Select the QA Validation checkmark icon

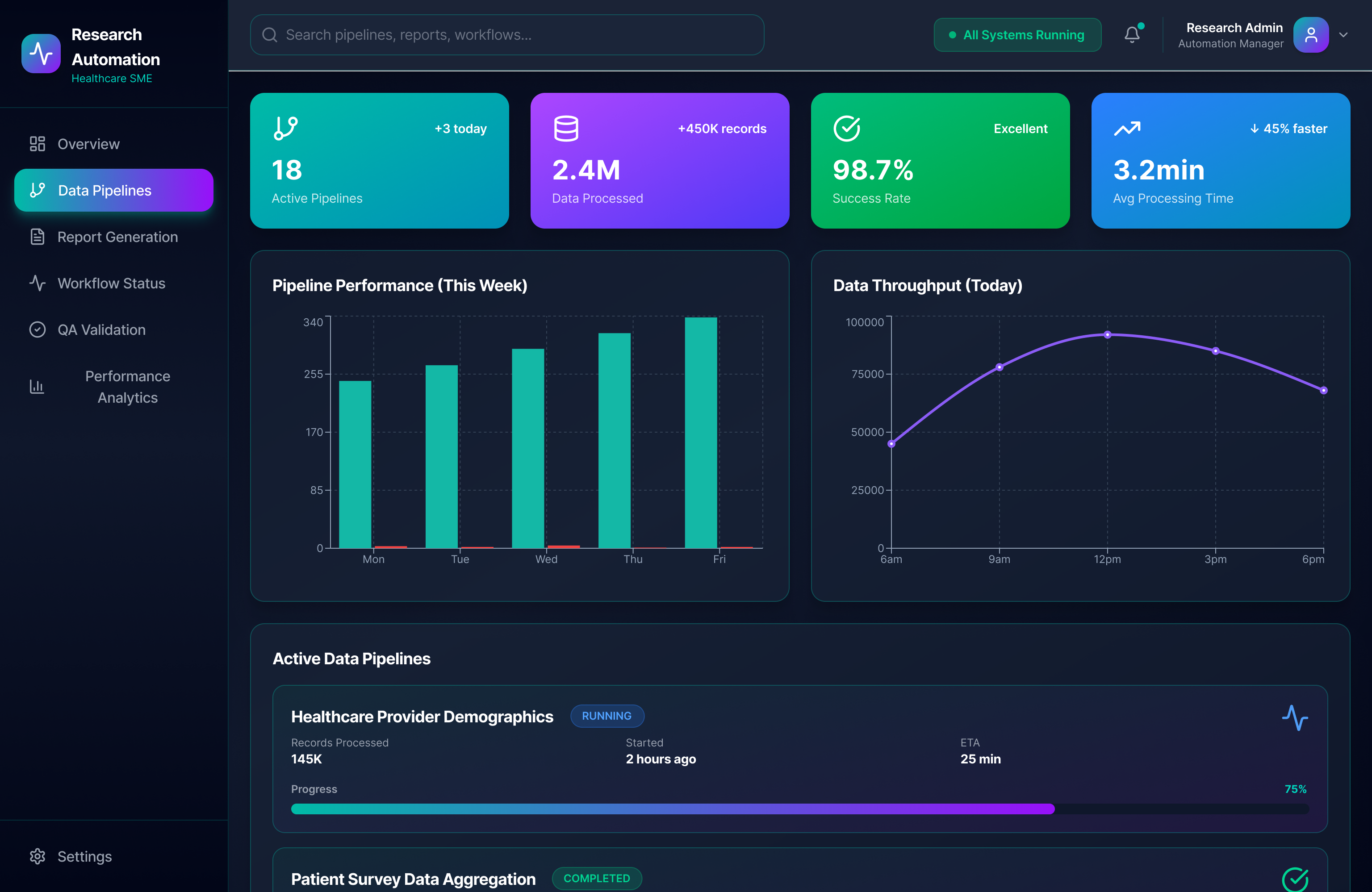click(x=37, y=329)
